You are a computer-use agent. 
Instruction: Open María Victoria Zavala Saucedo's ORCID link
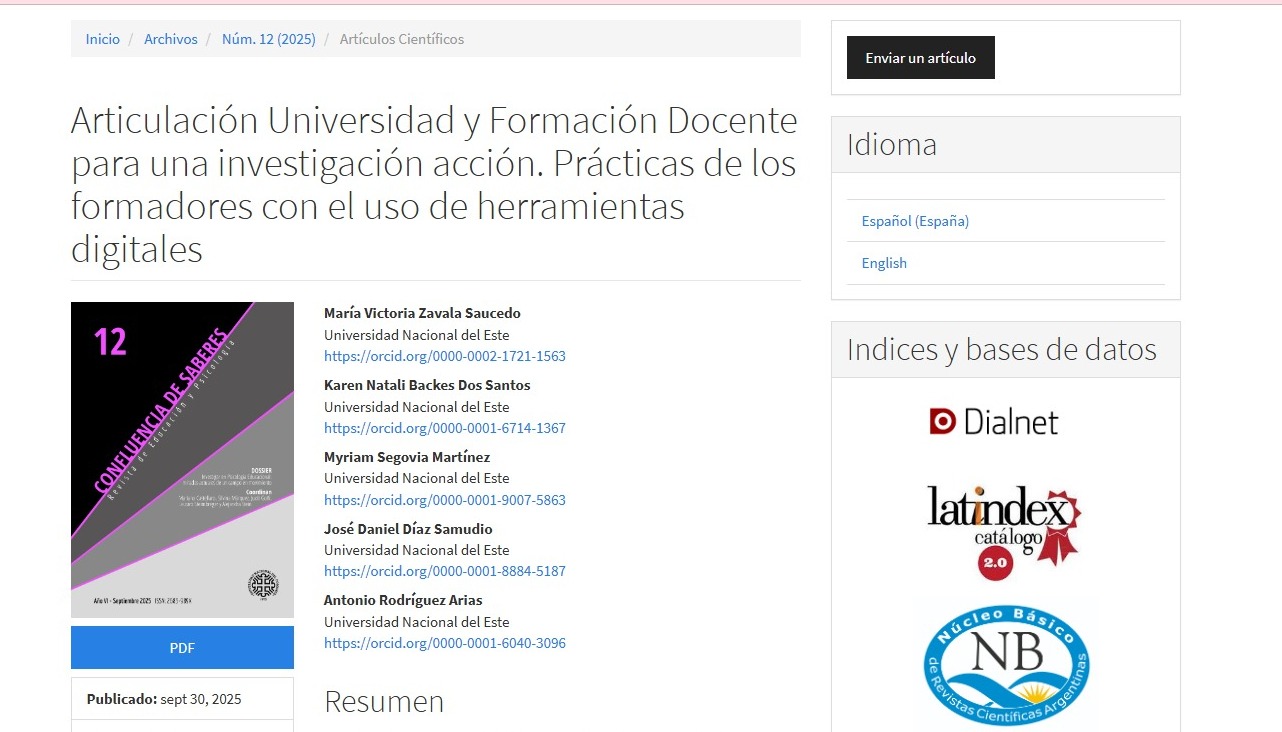[445, 356]
